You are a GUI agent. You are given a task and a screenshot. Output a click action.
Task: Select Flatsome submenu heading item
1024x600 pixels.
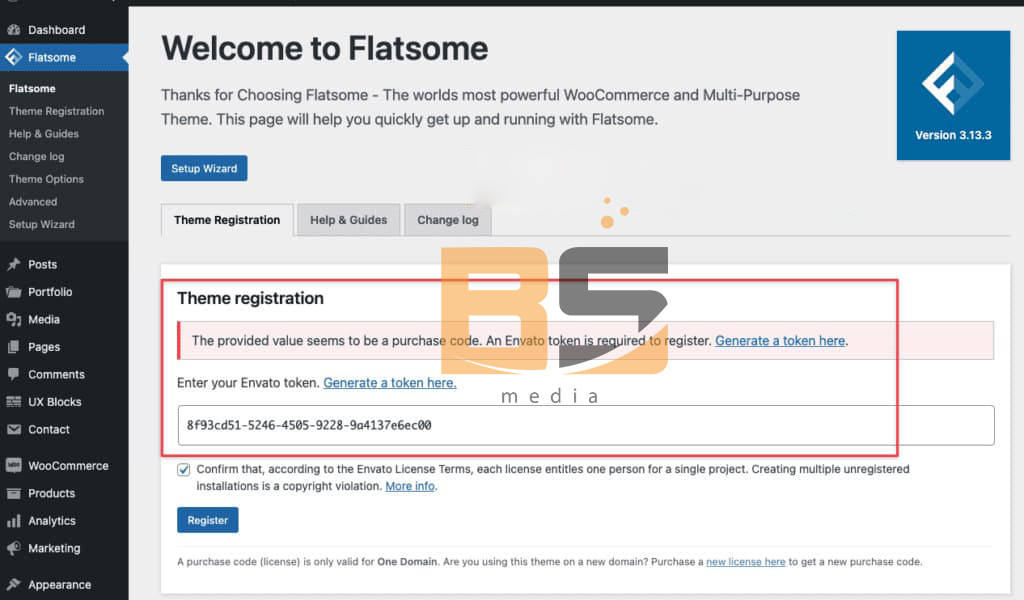32,89
